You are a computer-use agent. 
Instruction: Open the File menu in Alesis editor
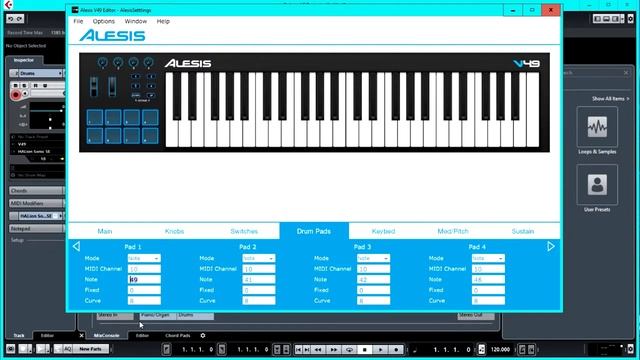(78, 21)
